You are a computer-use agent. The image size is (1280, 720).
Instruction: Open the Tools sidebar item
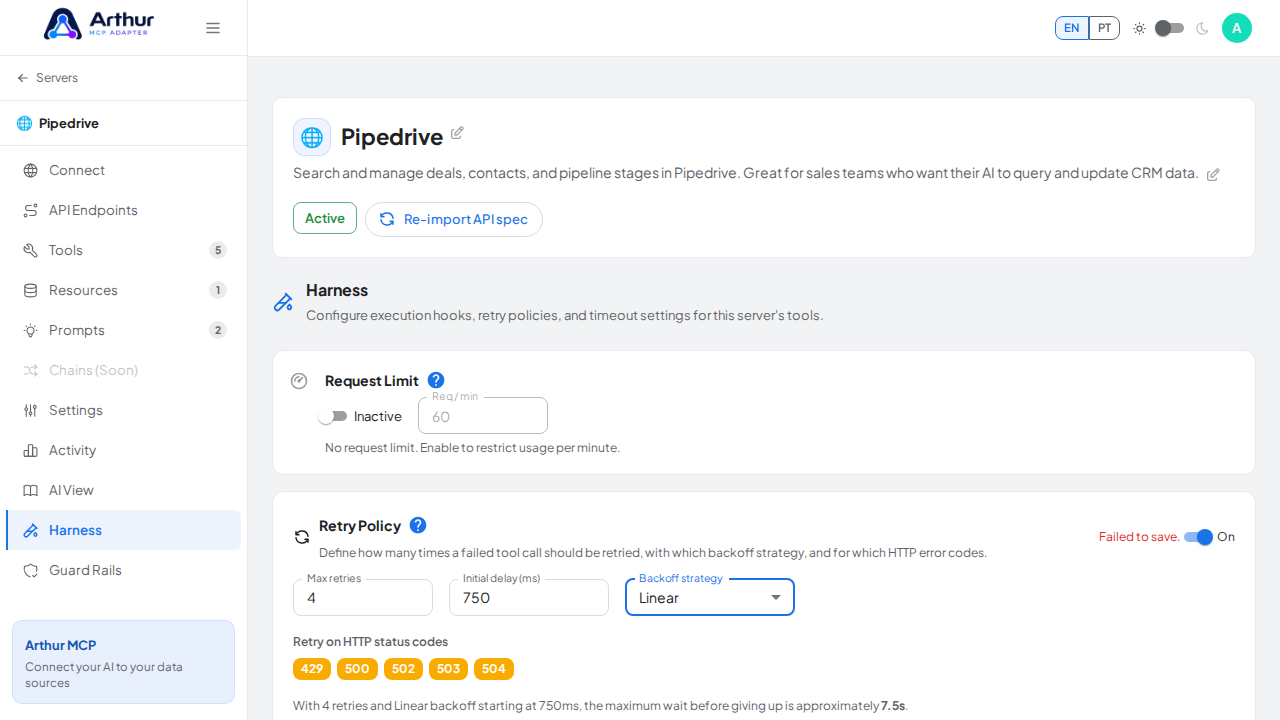pos(124,250)
